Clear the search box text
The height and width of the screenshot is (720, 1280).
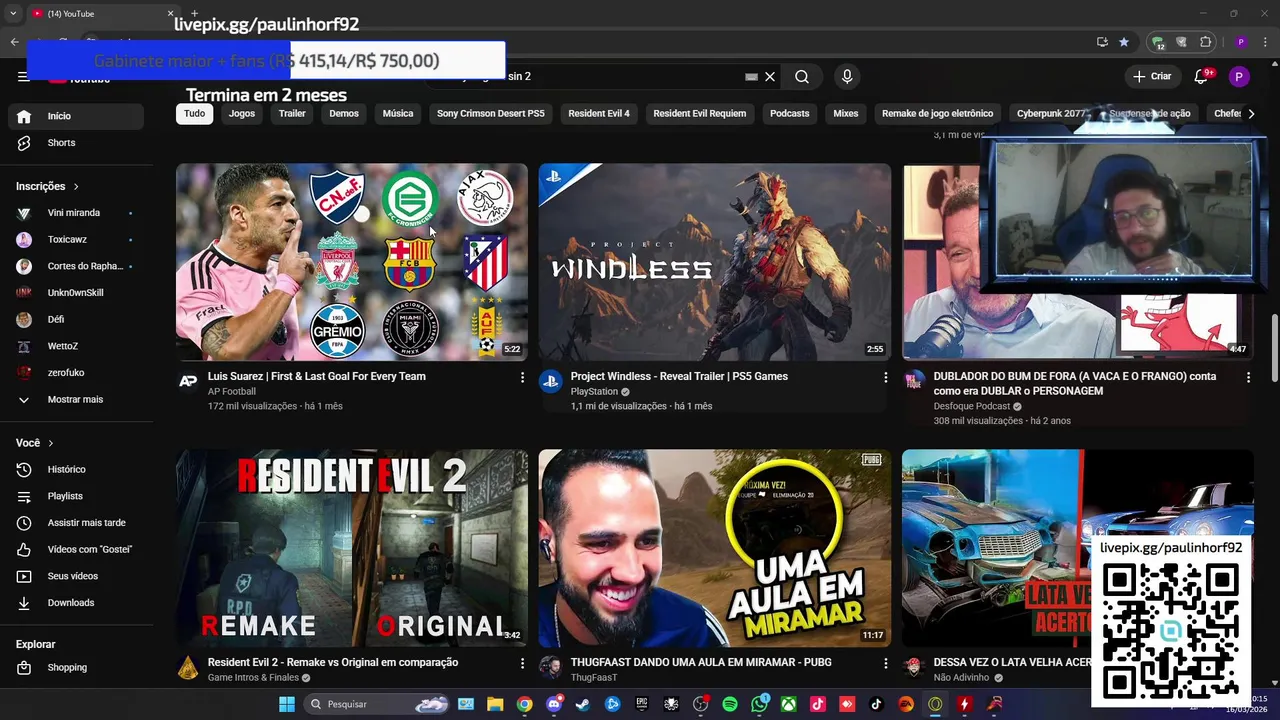(x=770, y=77)
